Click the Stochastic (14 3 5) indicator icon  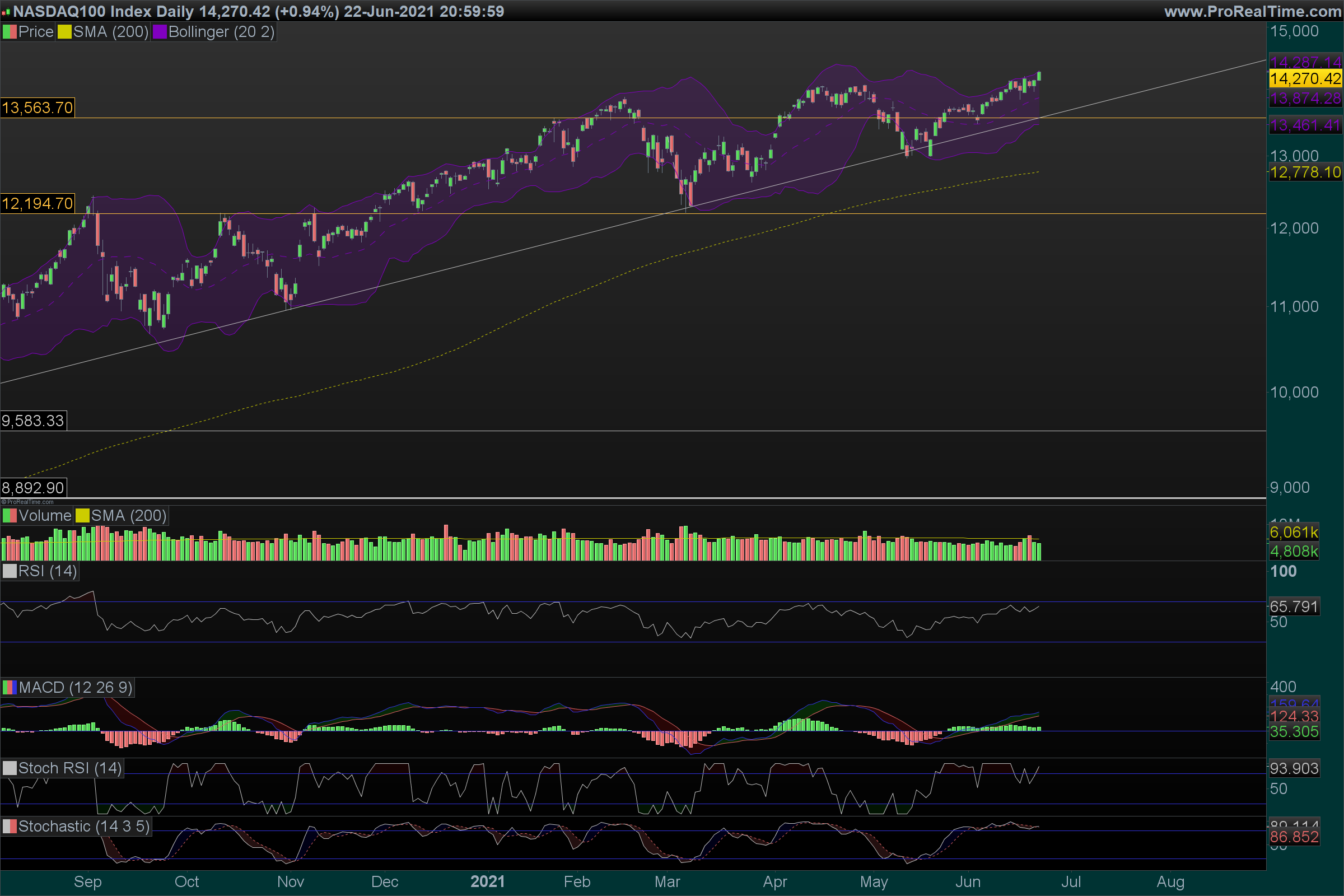(x=10, y=827)
